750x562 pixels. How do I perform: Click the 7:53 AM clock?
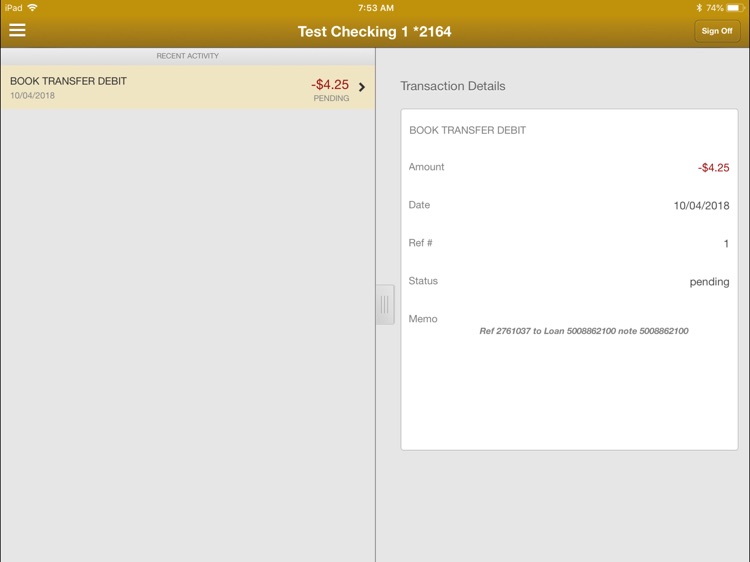(x=375, y=8)
